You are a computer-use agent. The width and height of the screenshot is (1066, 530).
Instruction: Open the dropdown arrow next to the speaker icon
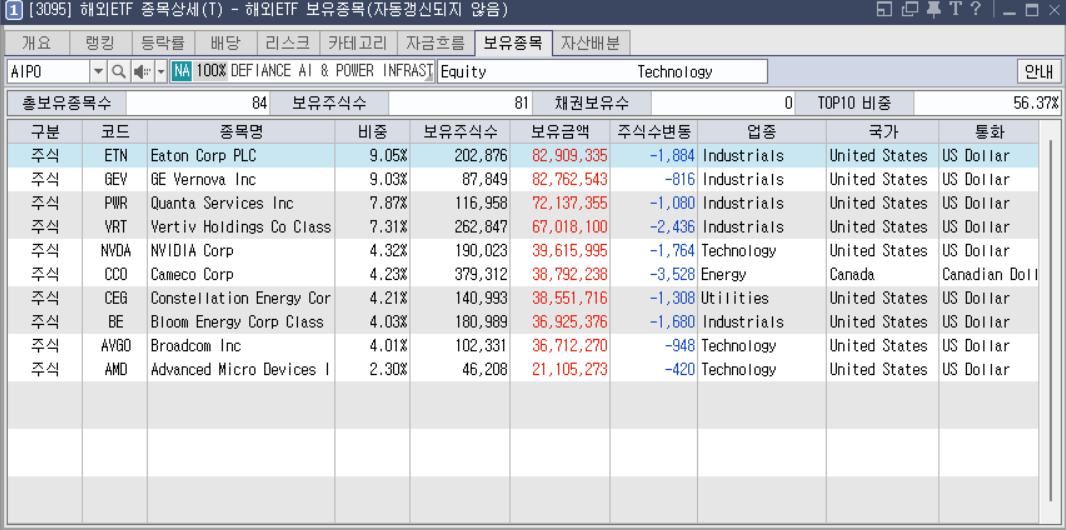(161, 71)
